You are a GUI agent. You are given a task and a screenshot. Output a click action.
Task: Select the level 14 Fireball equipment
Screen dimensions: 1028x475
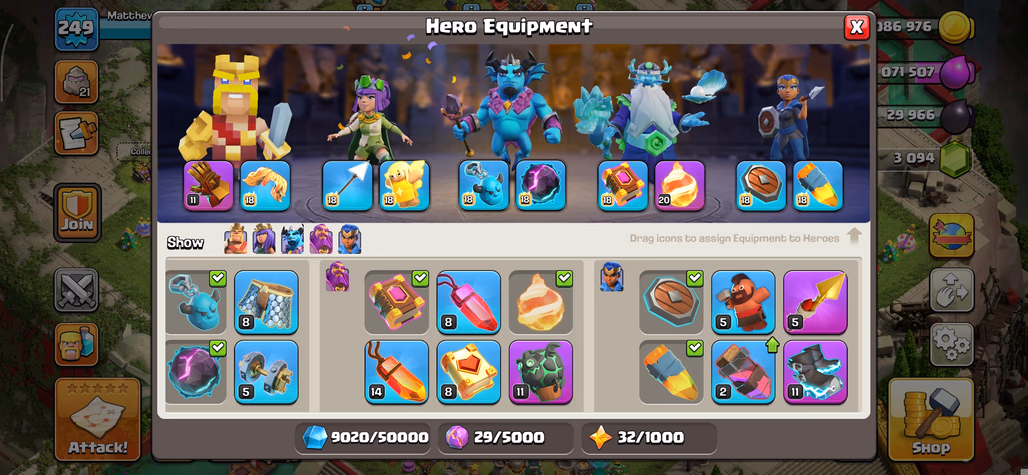tap(396, 371)
